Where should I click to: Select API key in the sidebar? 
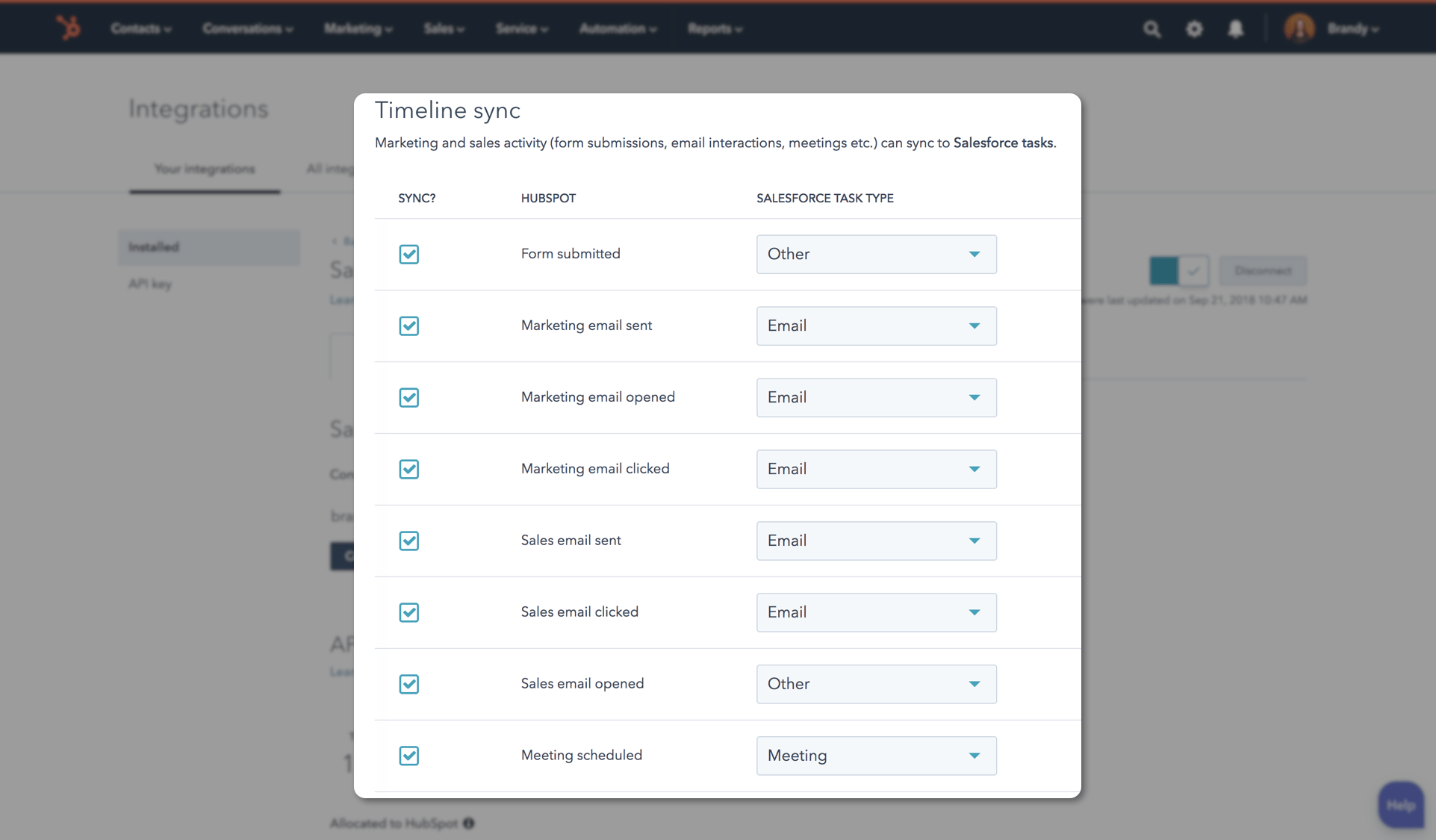(149, 284)
